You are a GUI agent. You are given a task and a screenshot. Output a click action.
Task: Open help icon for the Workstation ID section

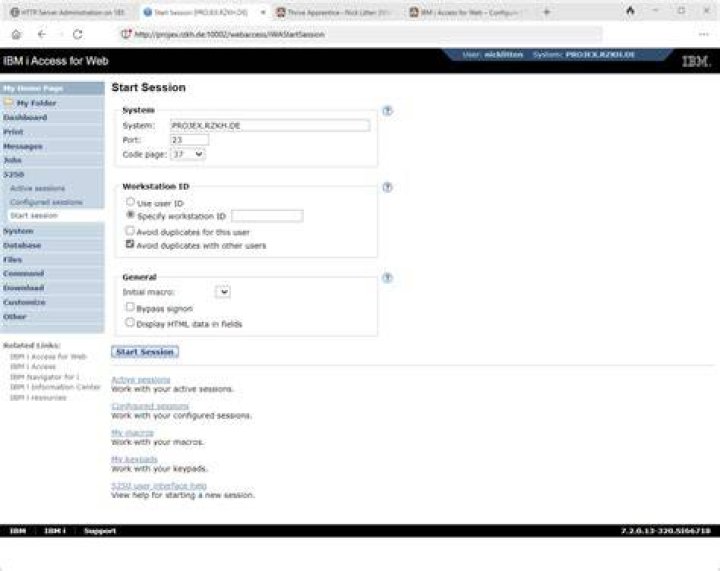click(x=388, y=187)
